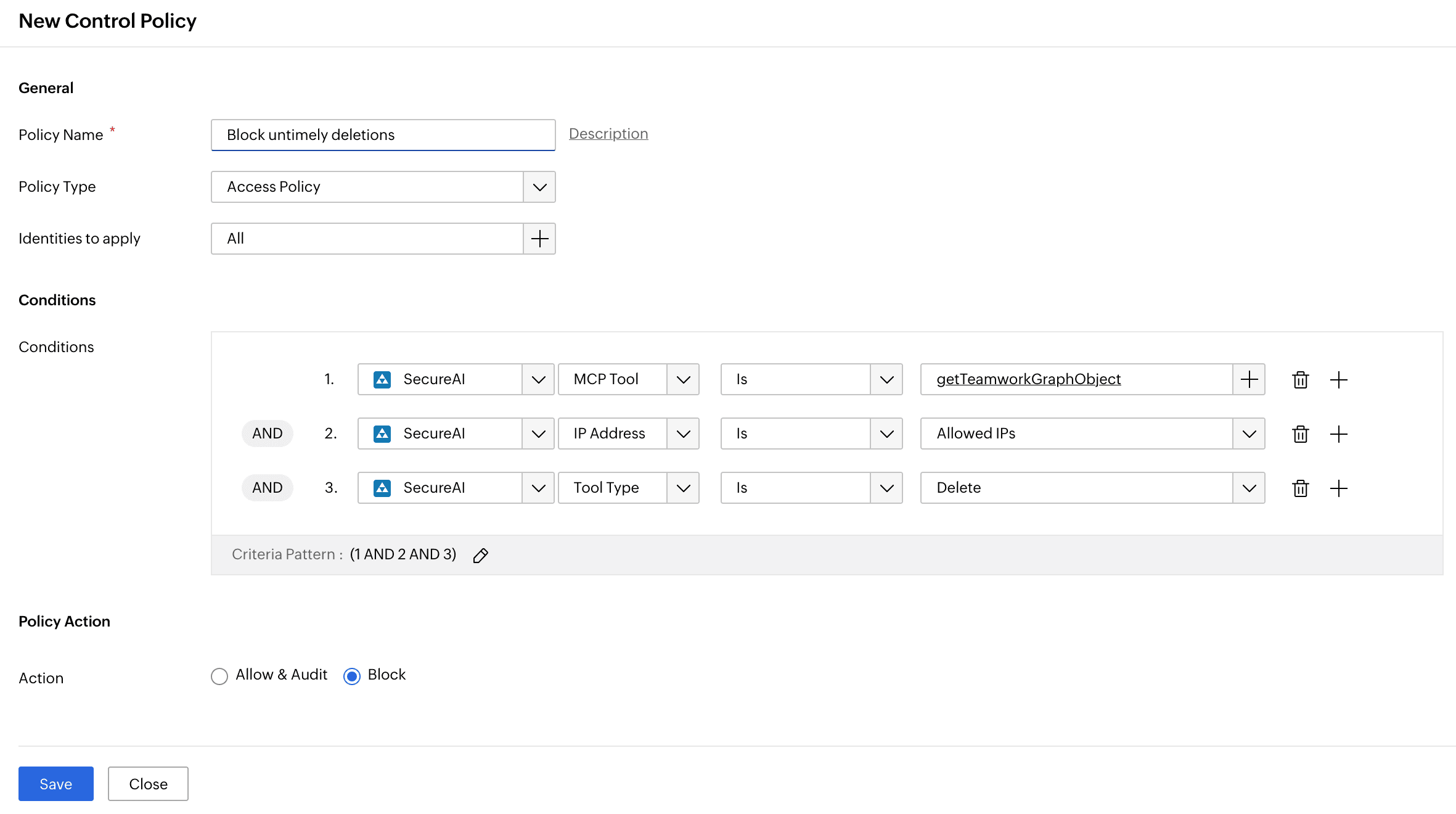Click the getTeamworkGraphObject value
Screen dimensions: 1456x814
pos(1028,379)
